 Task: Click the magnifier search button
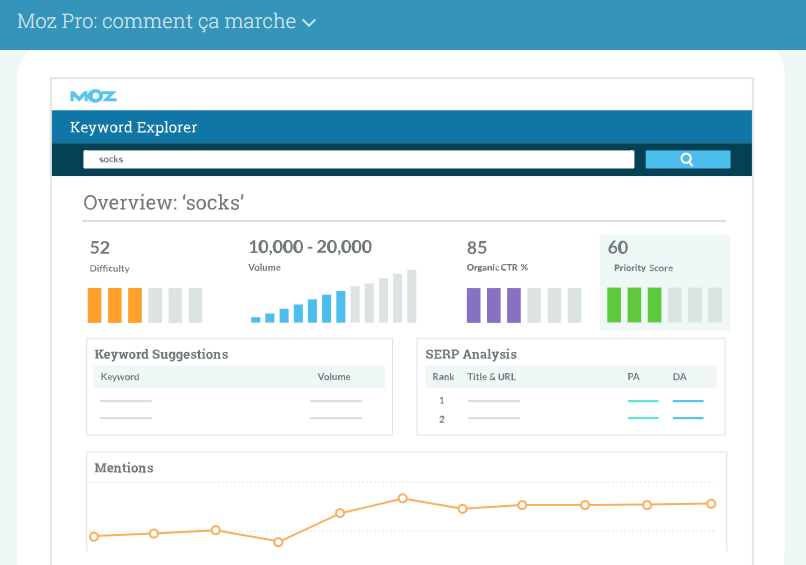click(x=688, y=159)
